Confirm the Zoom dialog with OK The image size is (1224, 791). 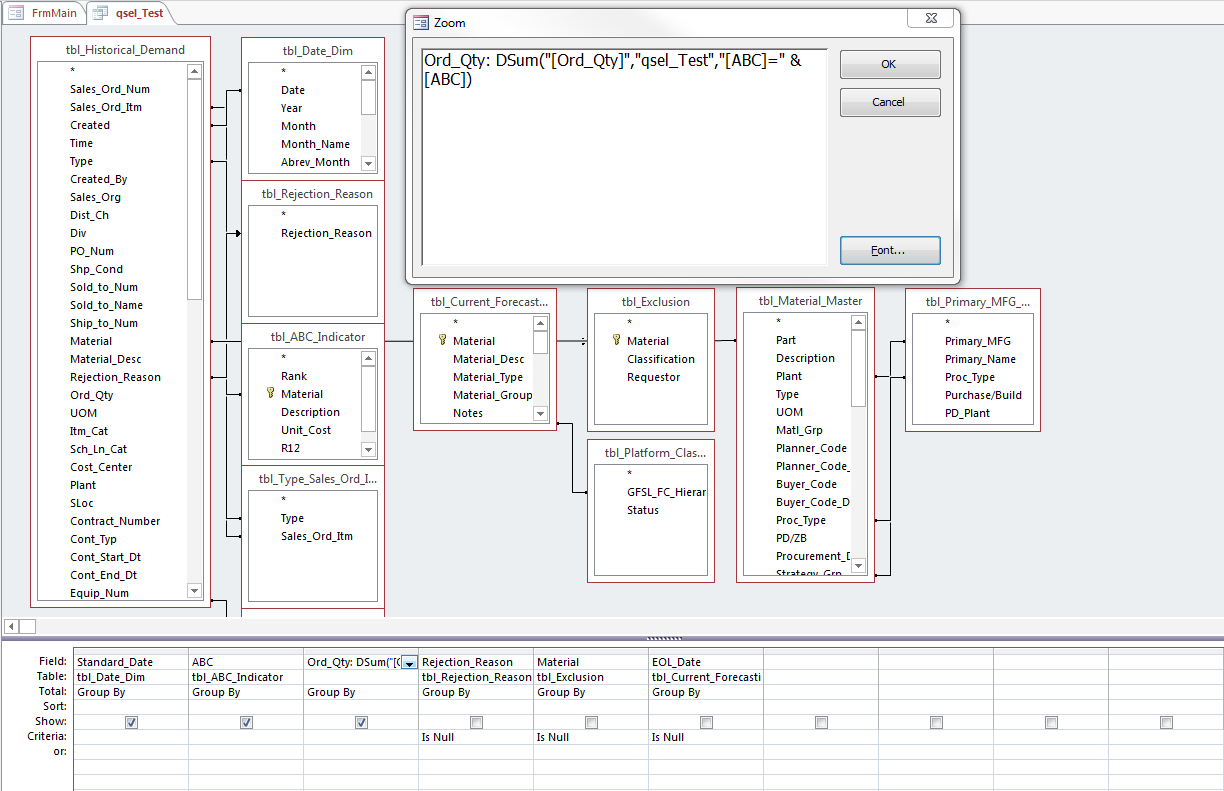pos(889,64)
